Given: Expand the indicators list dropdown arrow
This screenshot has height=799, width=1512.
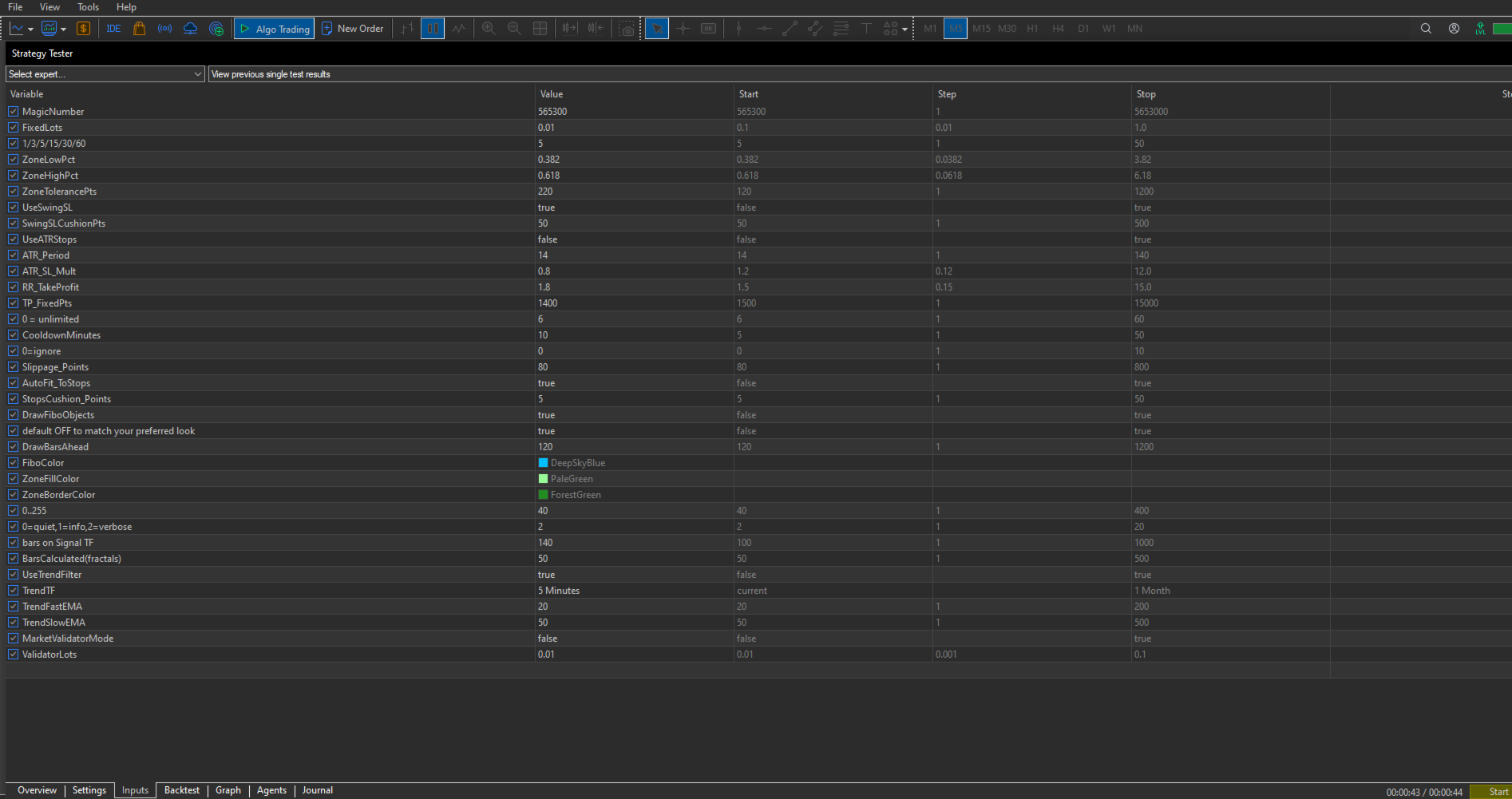Looking at the screenshot, I should 63,30.
